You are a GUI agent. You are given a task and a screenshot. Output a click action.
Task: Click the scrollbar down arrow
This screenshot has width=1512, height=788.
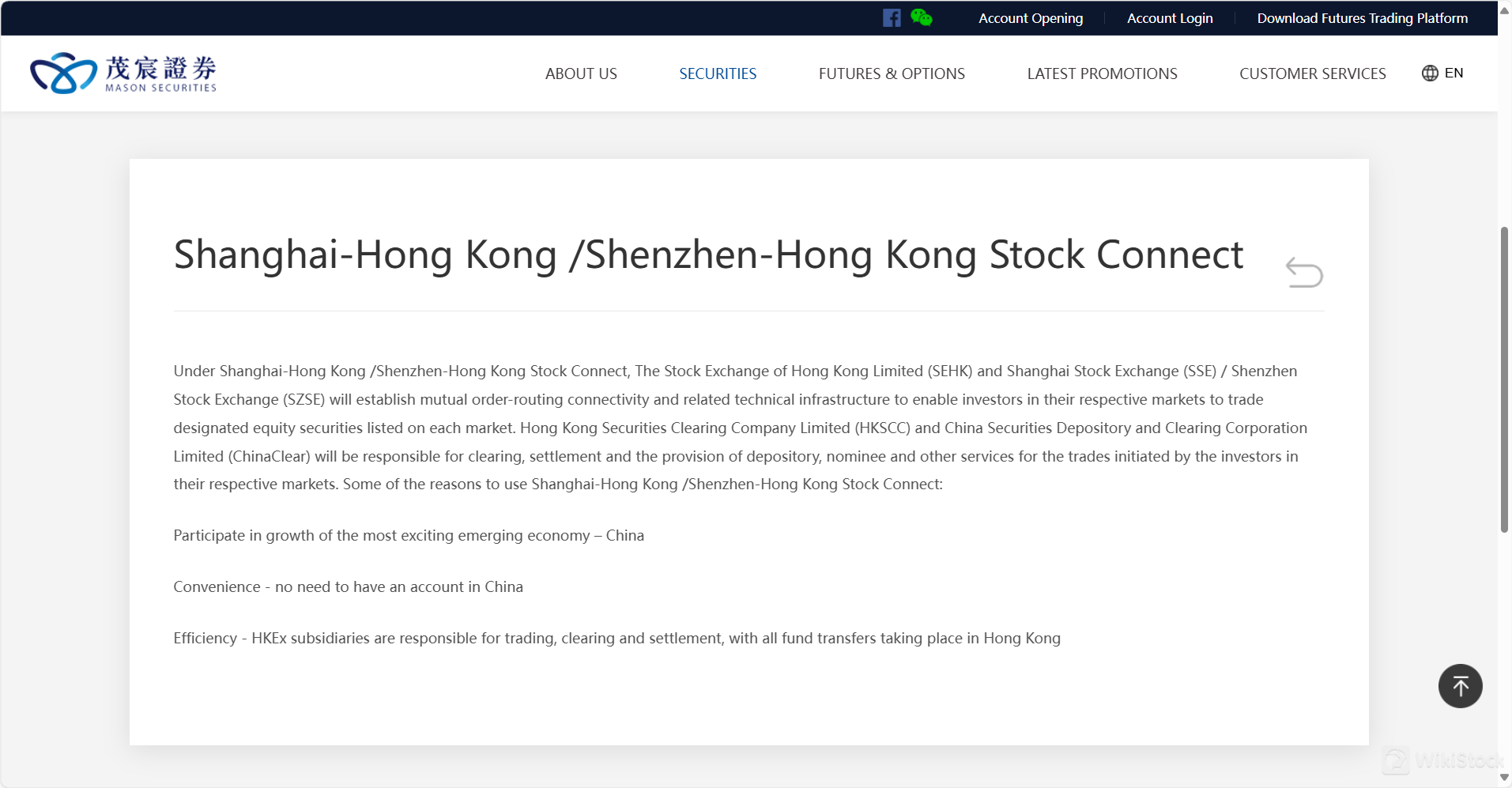(x=1504, y=778)
